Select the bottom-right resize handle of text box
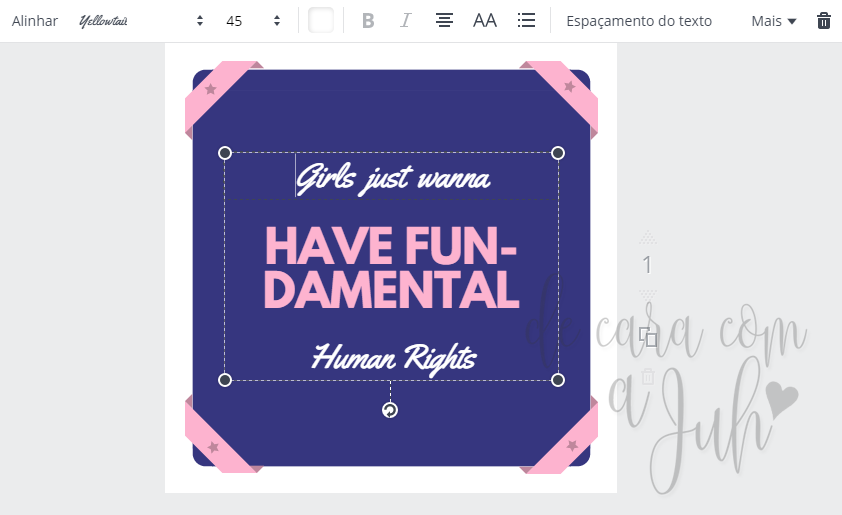This screenshot has height=515, width=842. [x=558, y=380]
